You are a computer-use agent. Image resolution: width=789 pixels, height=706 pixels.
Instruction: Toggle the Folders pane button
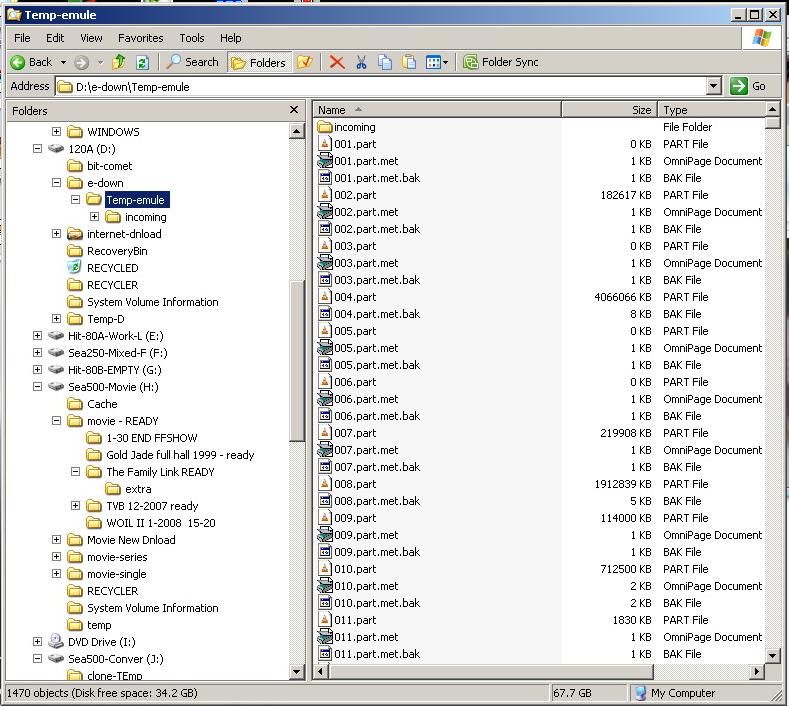(258, 62)
